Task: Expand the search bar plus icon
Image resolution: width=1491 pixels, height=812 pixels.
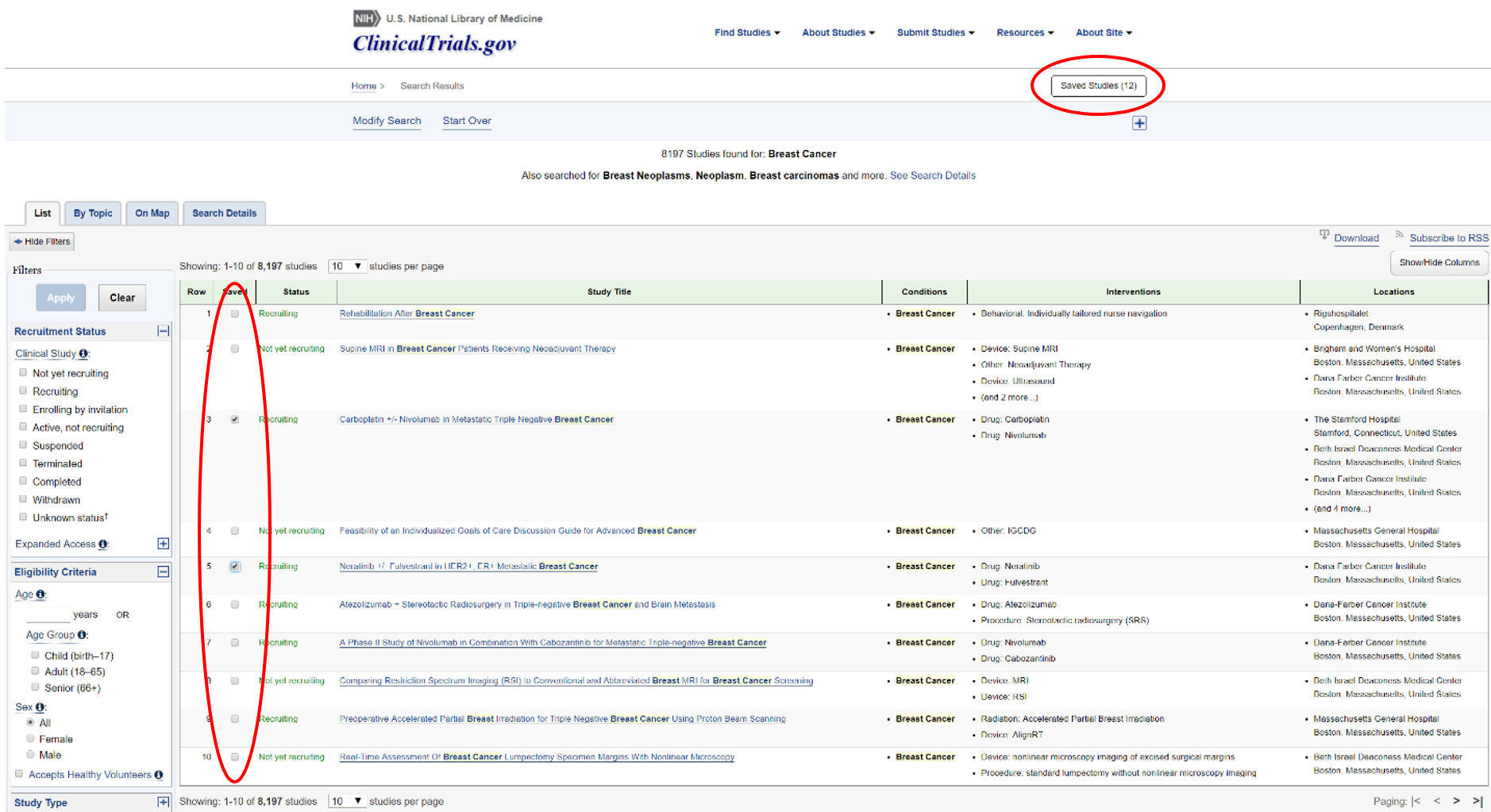Action: [1139, 123]
